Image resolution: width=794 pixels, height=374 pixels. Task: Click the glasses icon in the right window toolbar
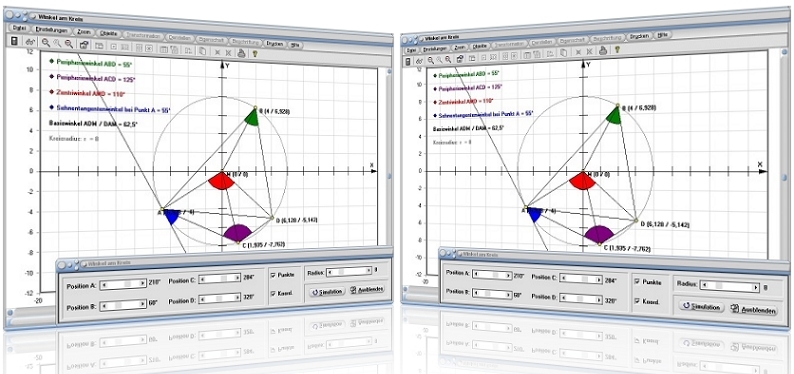[419, 61]
